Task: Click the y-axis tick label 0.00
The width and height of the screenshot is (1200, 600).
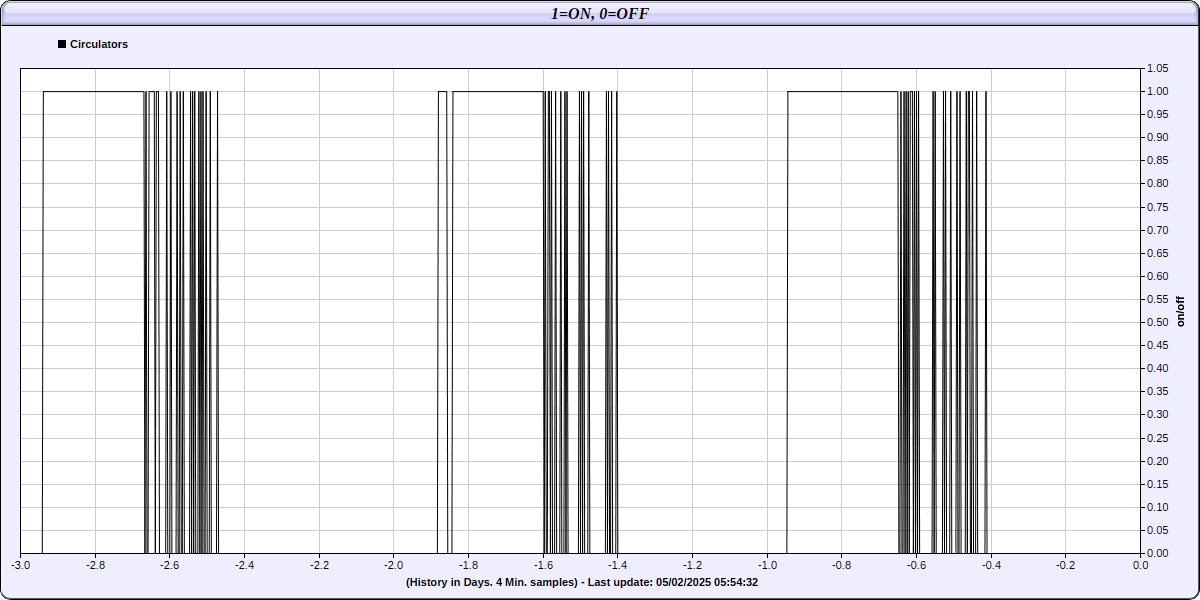Action: (x=1157, y=553)
